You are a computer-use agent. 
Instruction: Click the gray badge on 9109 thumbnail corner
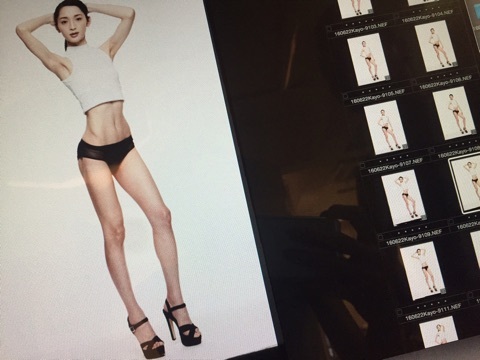tap(424, 217)
